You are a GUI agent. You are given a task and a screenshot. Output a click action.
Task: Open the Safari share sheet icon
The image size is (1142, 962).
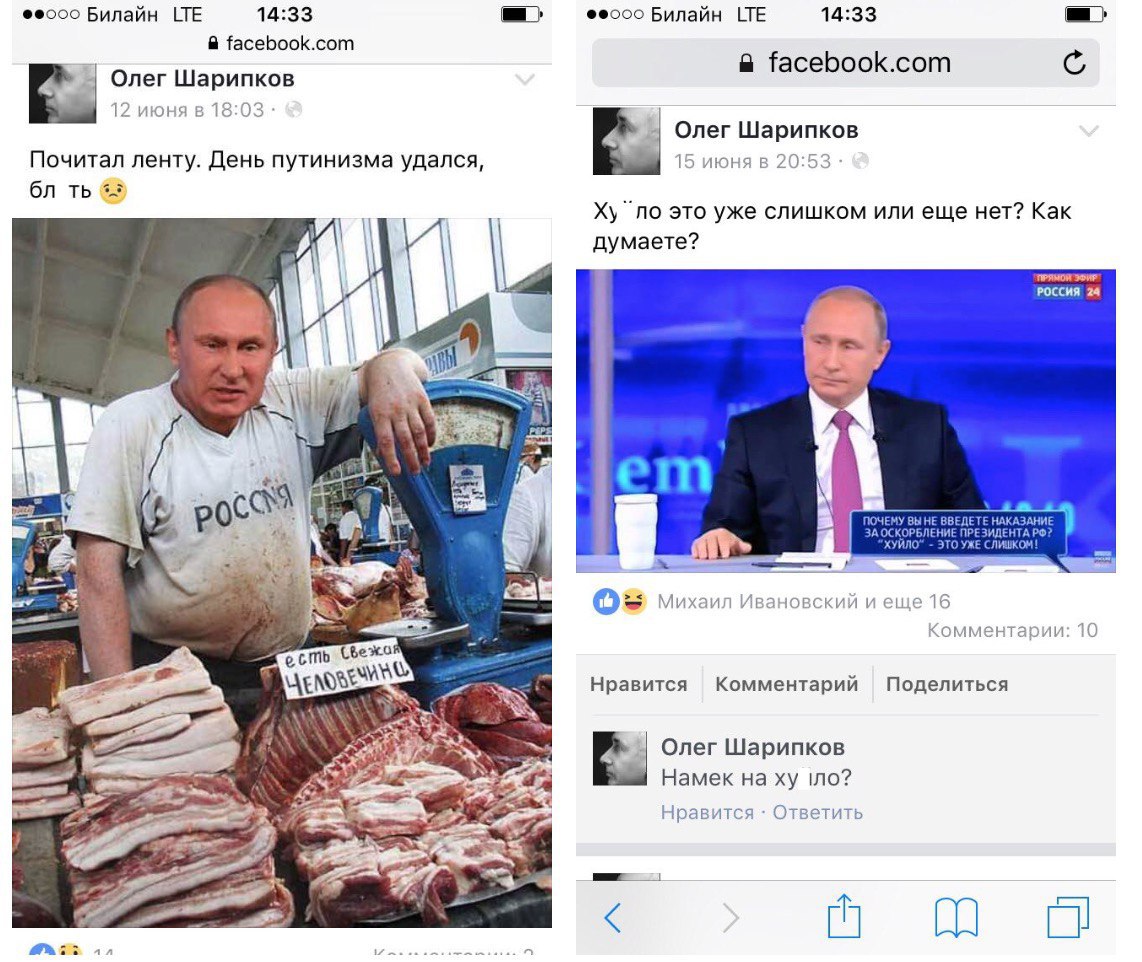point(844,915)
